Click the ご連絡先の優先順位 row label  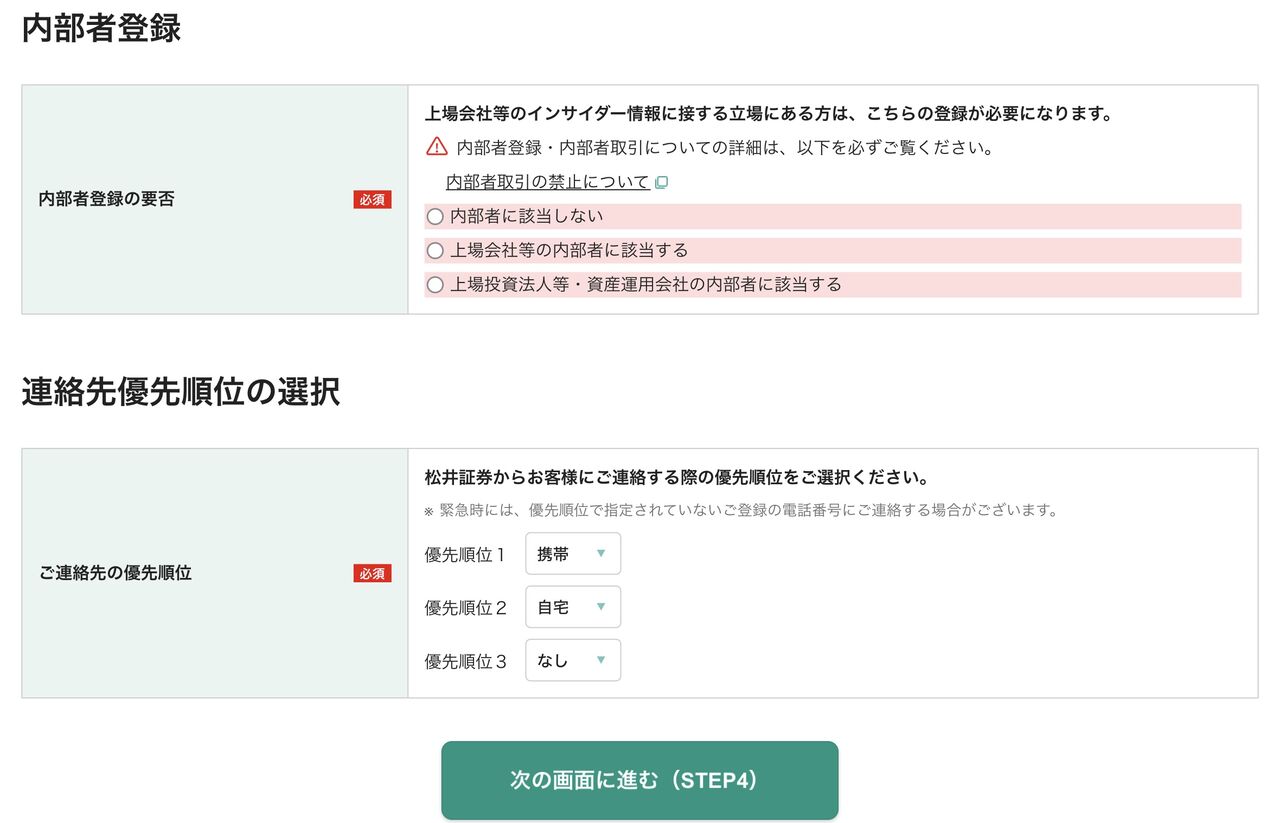[x=115, y=573]
